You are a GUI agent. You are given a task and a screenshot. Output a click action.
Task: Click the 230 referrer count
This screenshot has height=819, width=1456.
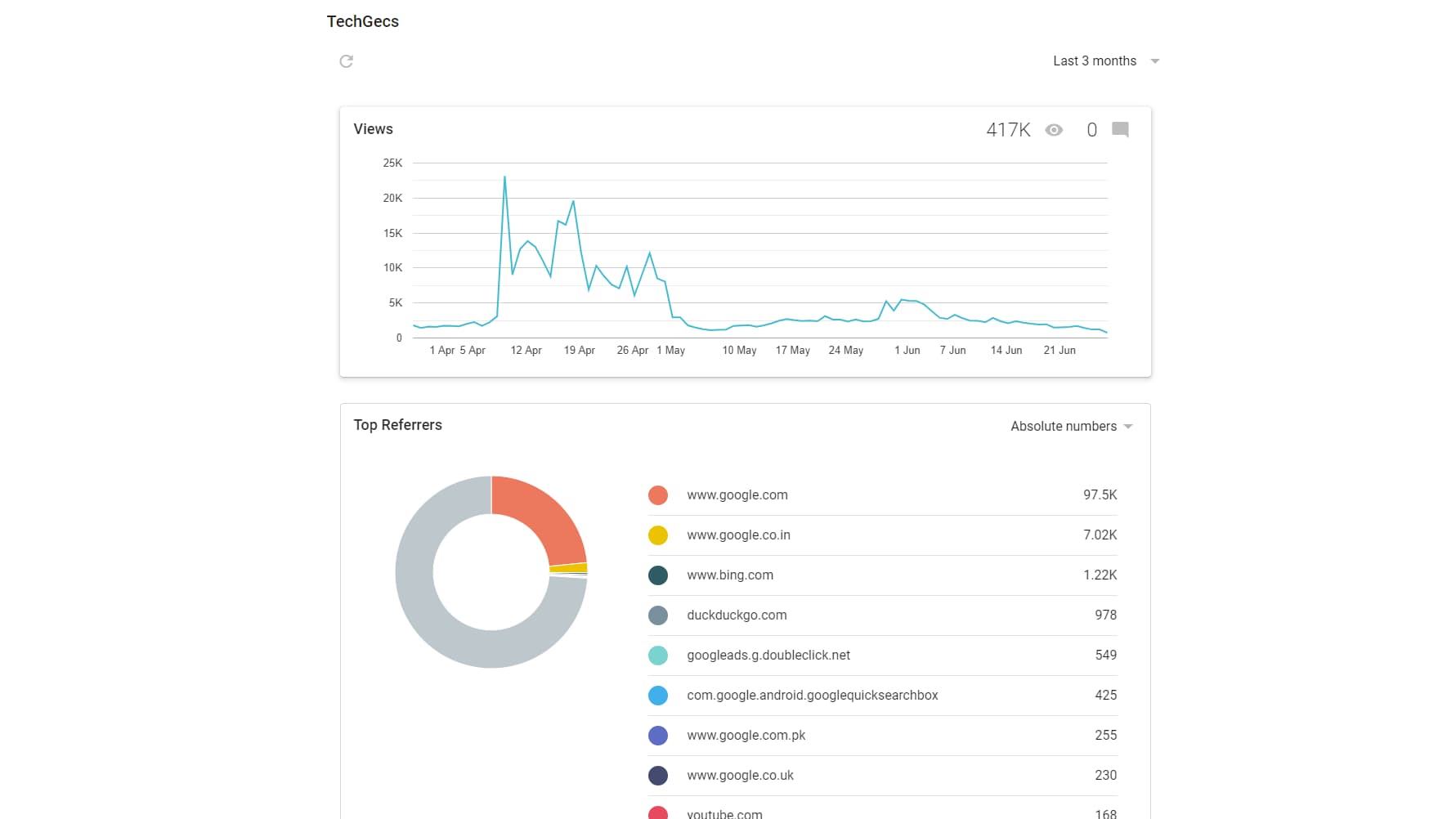pyautogui.click(x=1106, y=776)
